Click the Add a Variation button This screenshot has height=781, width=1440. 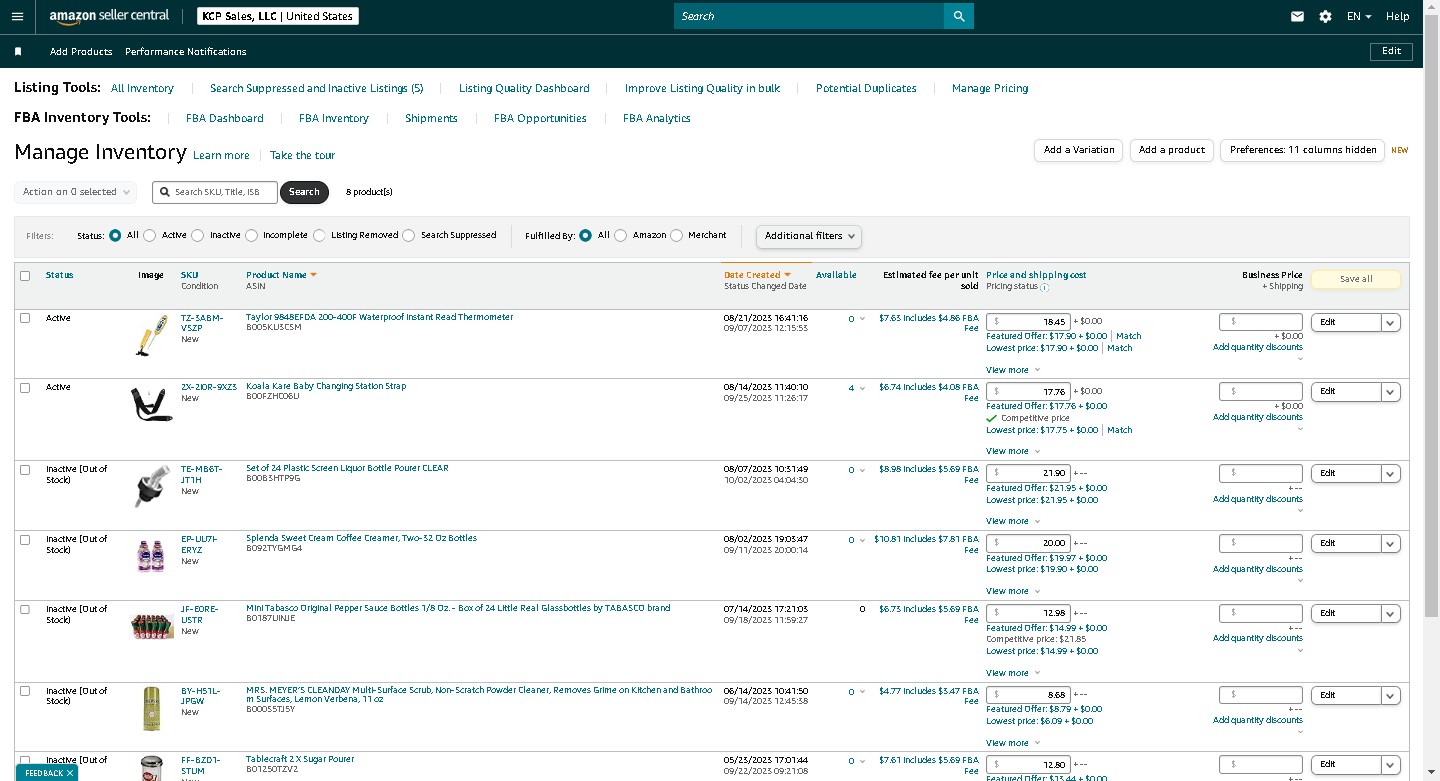point(1078,150)
